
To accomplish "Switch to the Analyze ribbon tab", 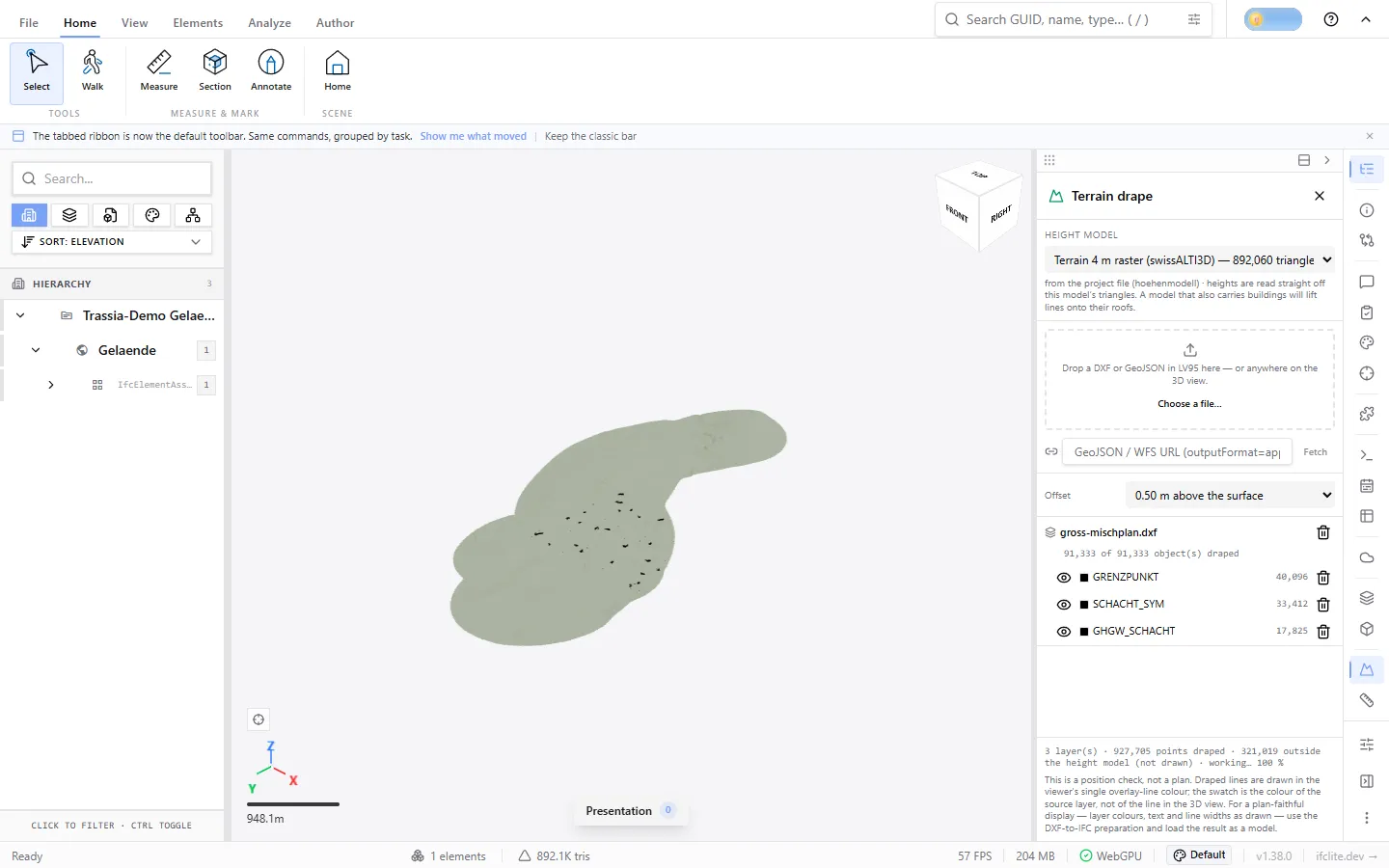I will tap(270, 23).
